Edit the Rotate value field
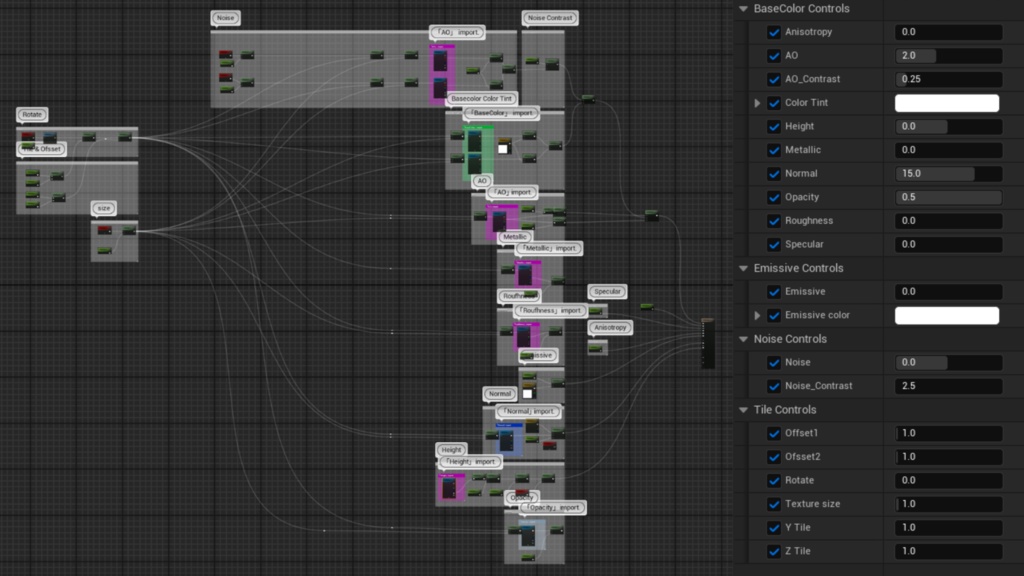1024x576 pixels. tap(948, 480)
